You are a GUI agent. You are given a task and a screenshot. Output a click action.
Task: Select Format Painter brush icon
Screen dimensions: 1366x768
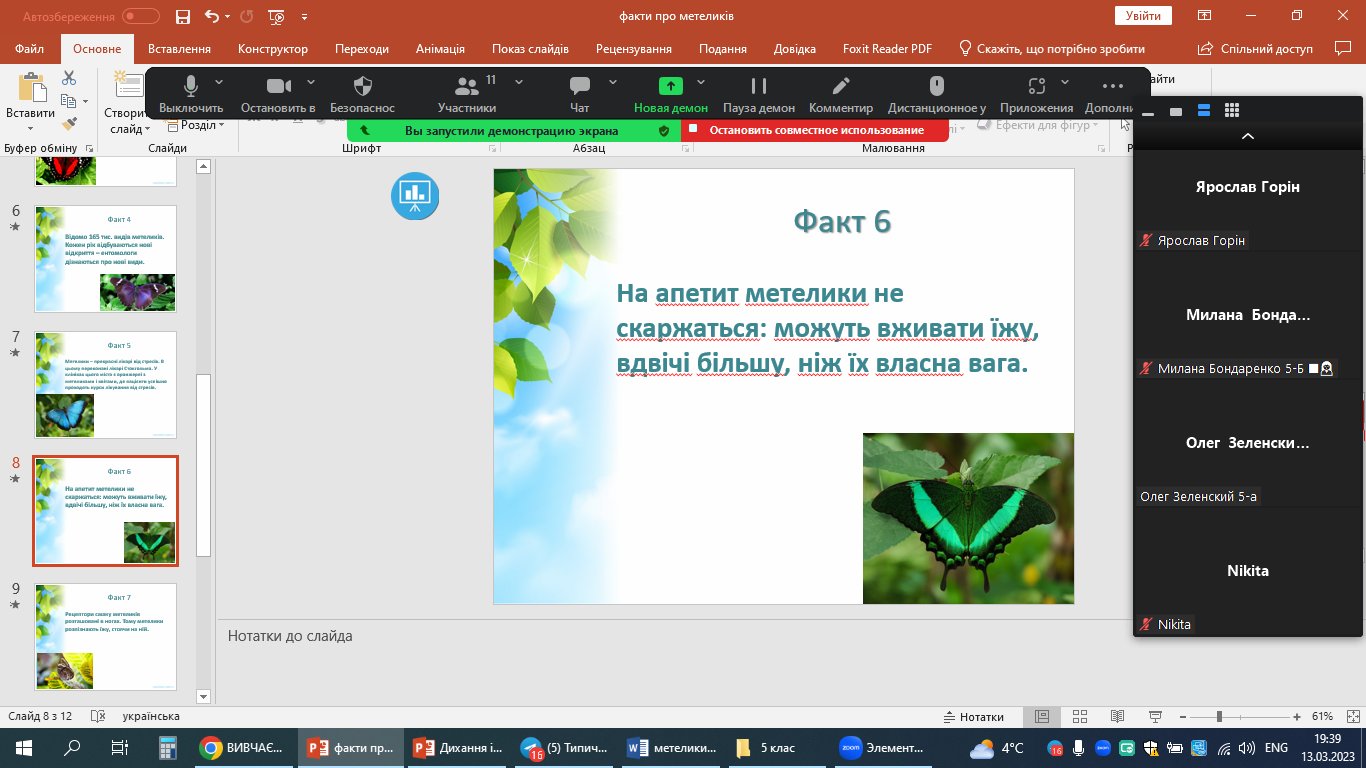click(69, 124)
